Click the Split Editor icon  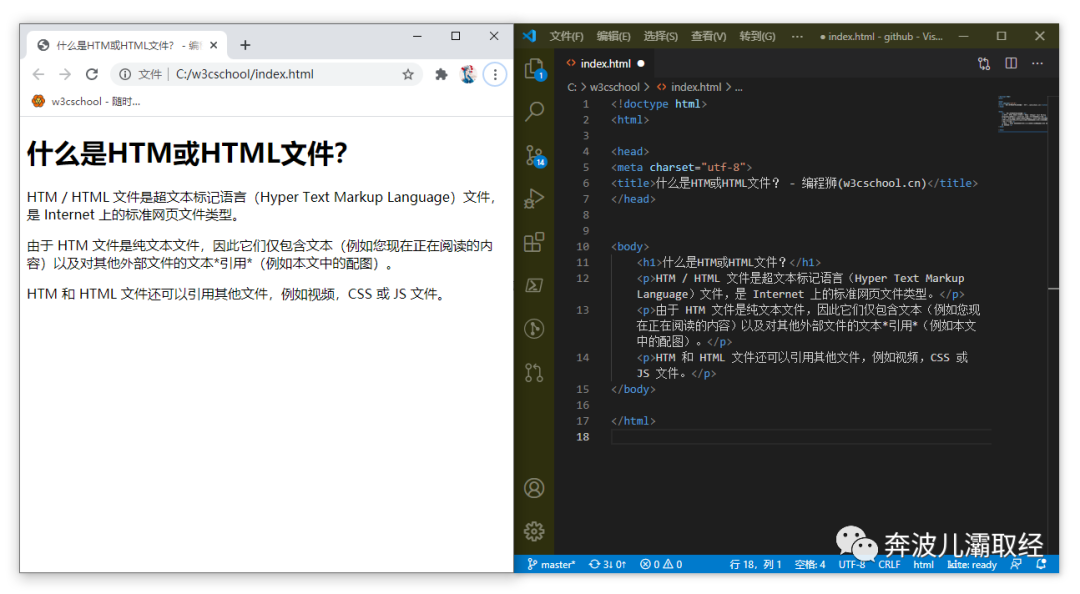coord(1011,63)
